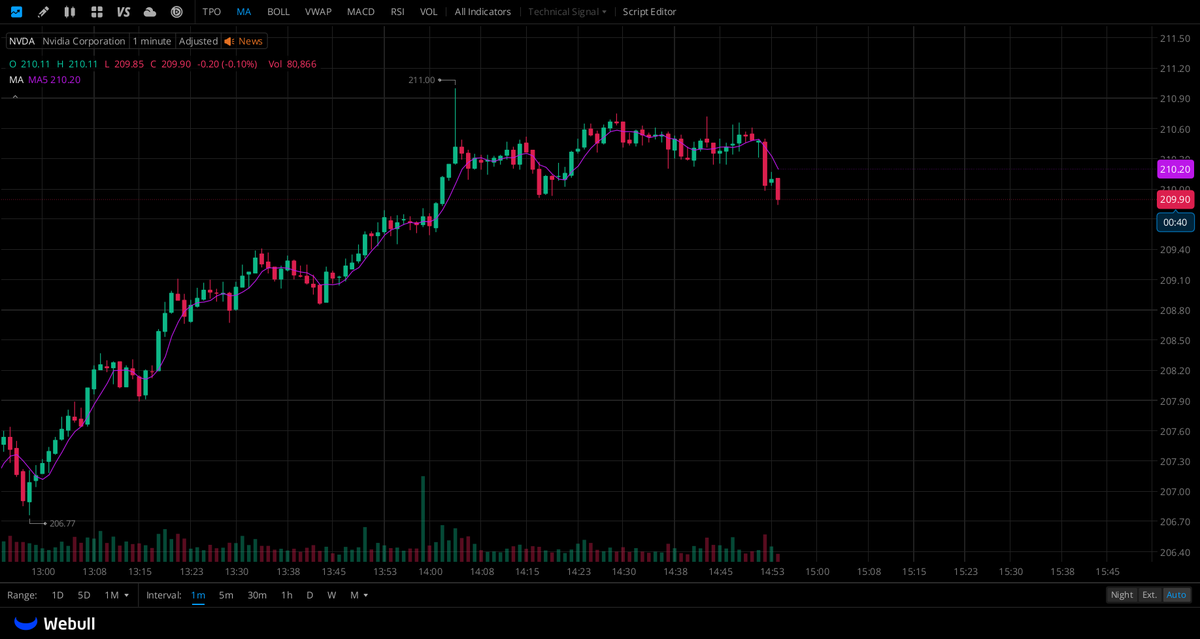1200x639 pixels.
Task: Expand the M interval dropdown
Action: pyautogui.click(x=358, y=595)
